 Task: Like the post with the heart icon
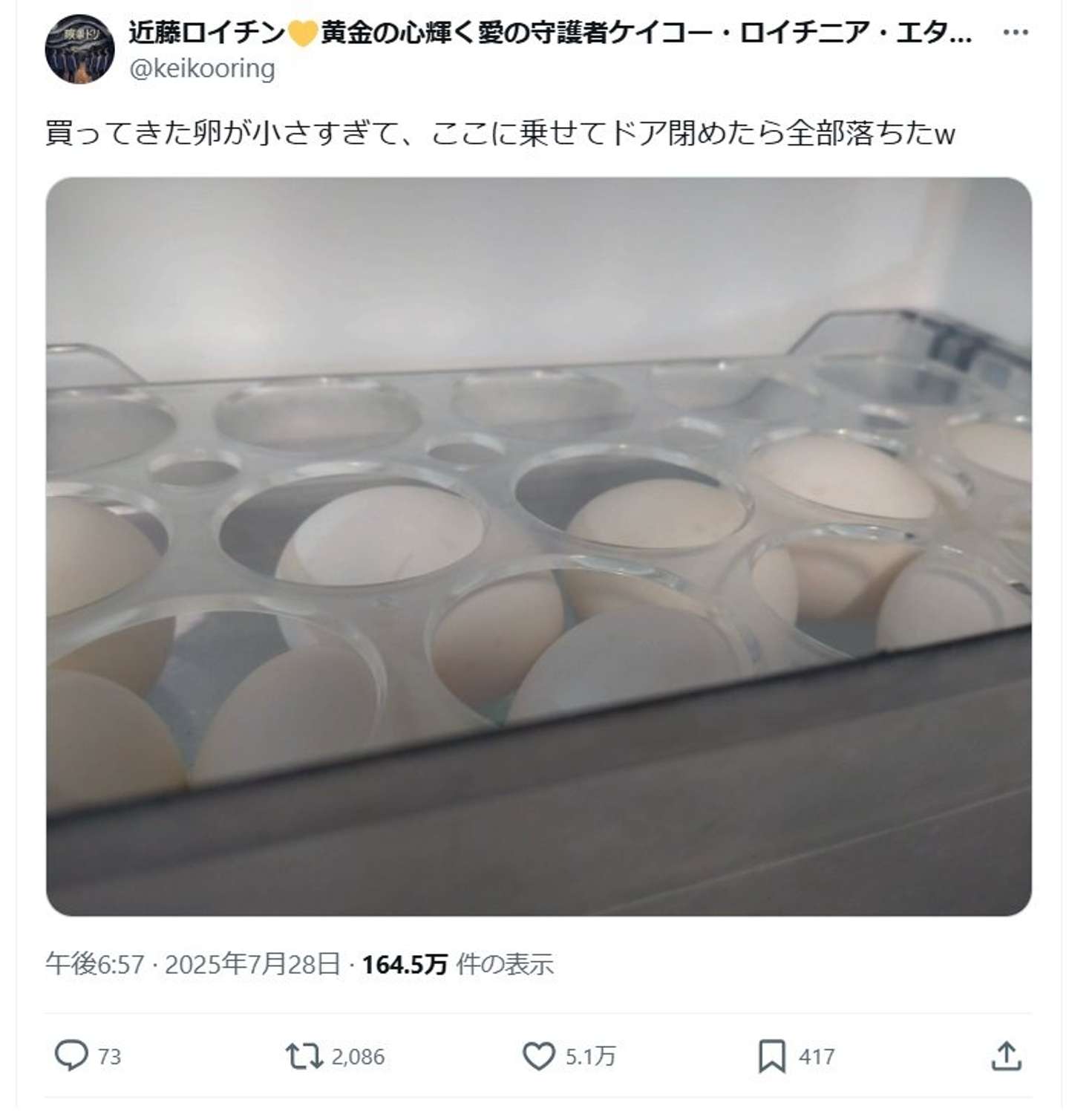538,1055
